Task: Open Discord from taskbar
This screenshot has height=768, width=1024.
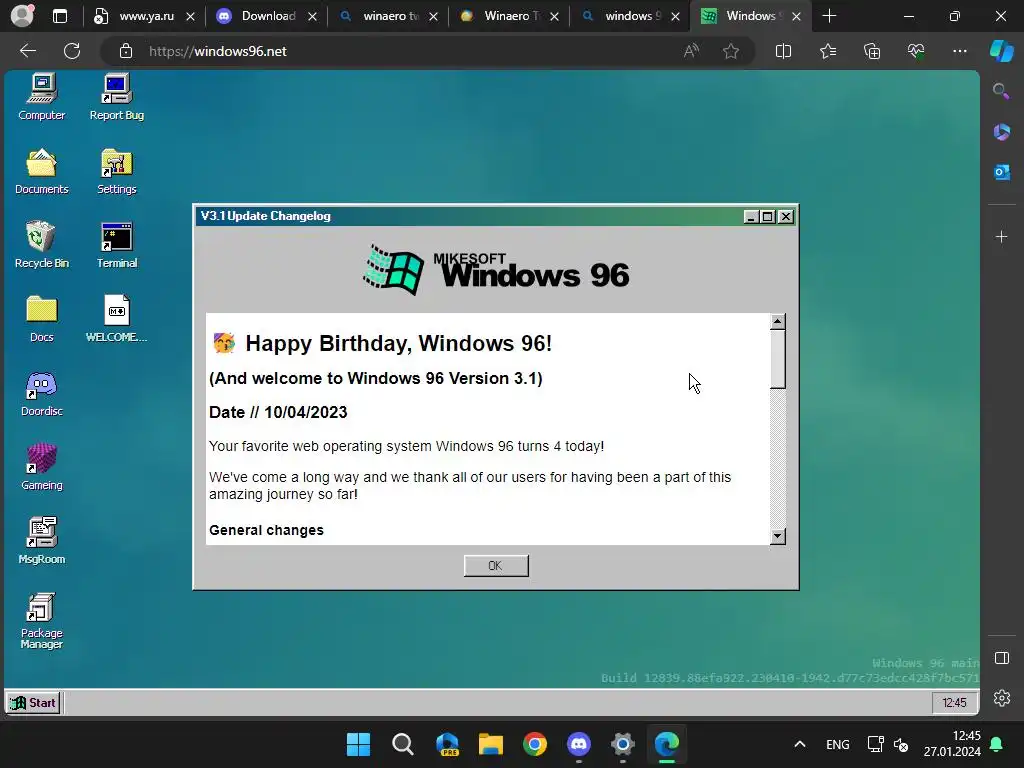Action: pyautogui.click(x=579, y=744)
